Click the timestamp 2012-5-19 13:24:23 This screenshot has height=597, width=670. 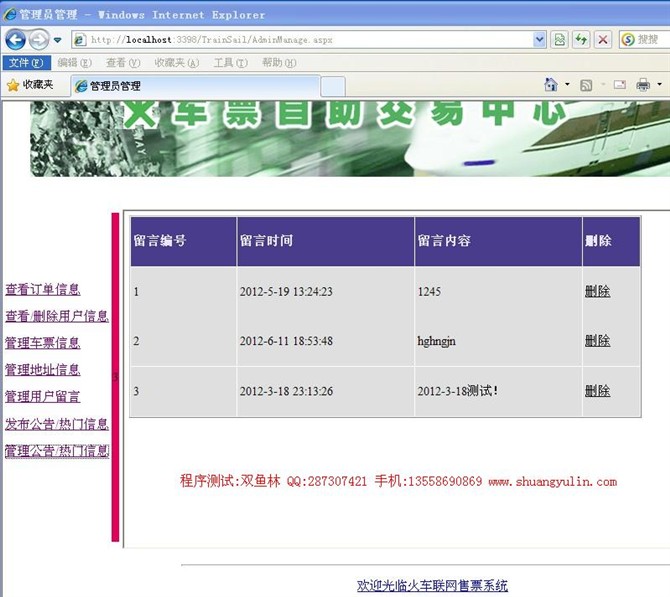click(x=286, y=291)
